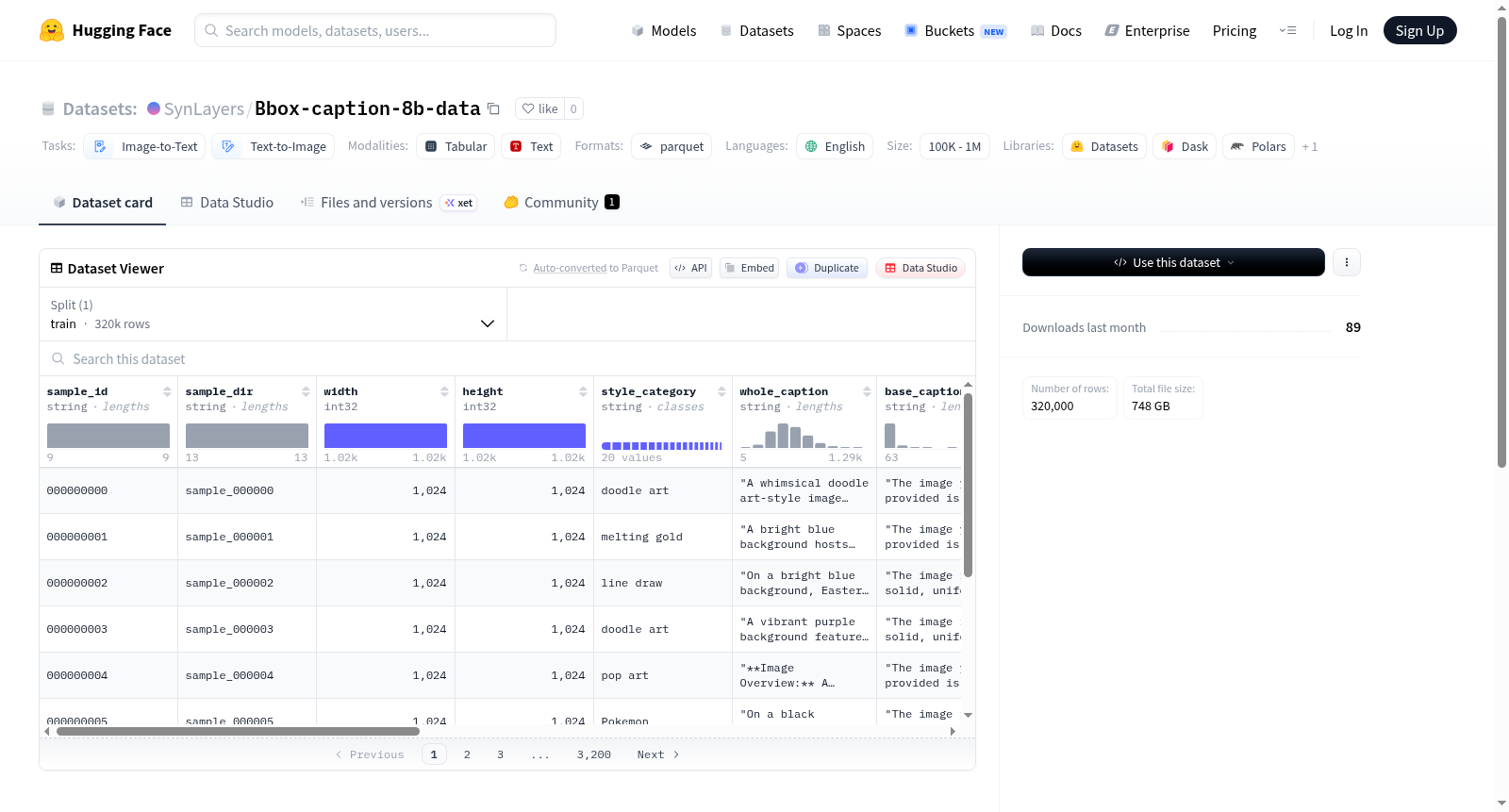The width and height of the screenshot is (1509, 812).
Task: Click the Embed button
Action: pyautogui.click(x=748, y=268)
